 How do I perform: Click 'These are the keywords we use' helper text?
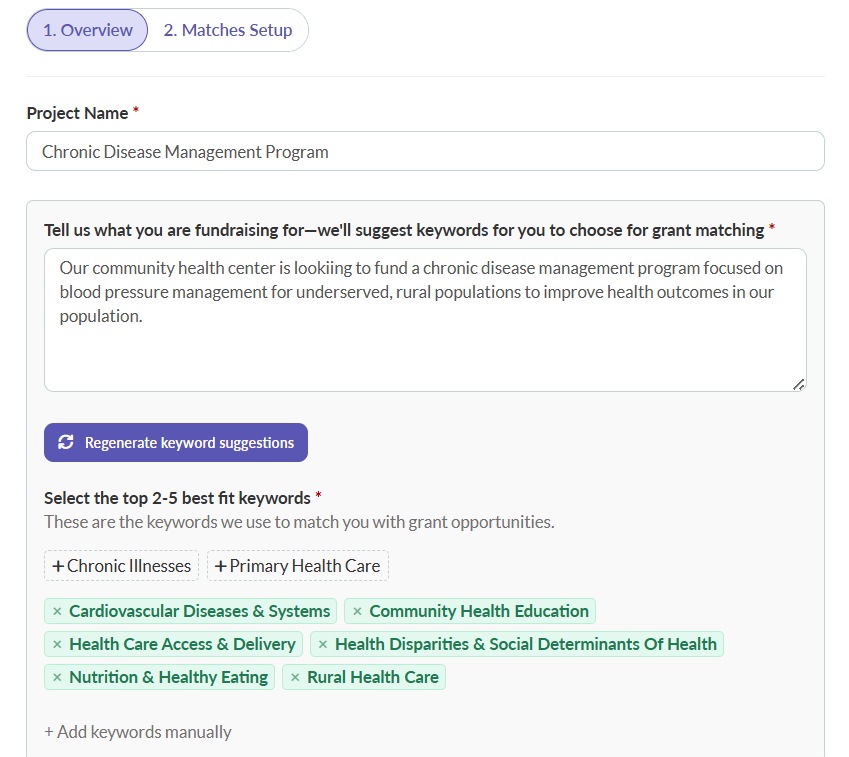(299, 522)
